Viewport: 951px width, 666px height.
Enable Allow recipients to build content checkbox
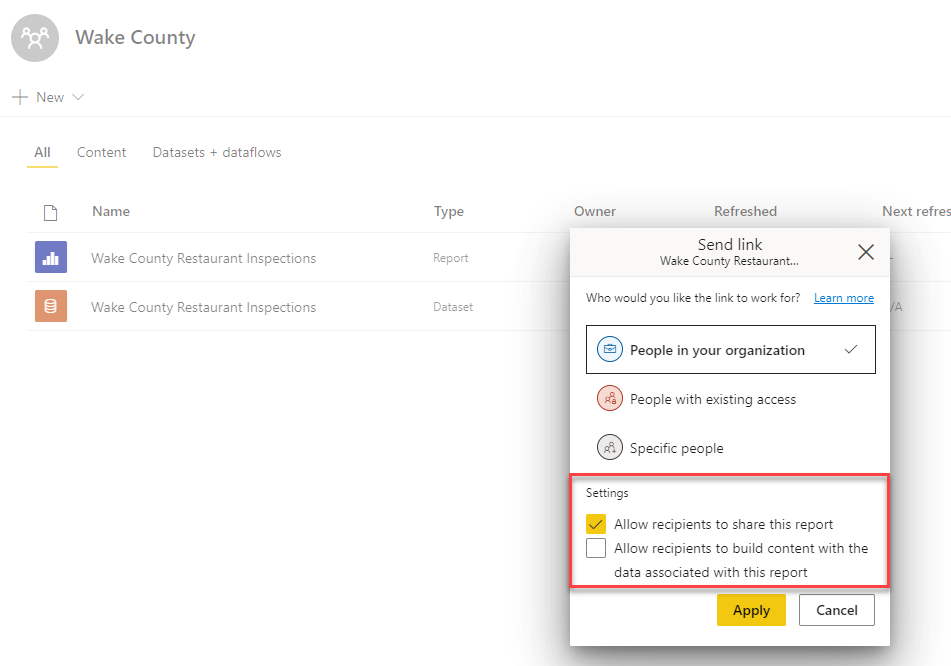pos(596,548)
